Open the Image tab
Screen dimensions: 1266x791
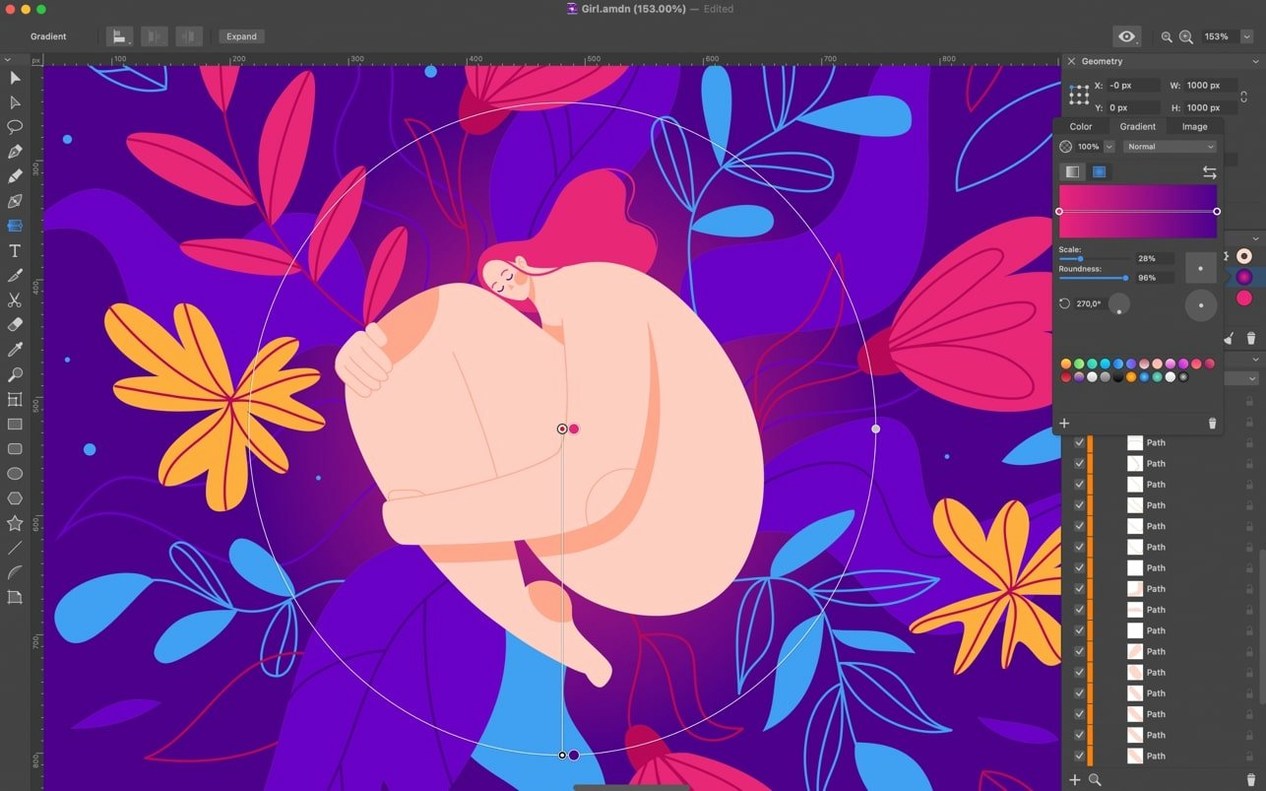pyautogui.click(x=1195, y=127)
